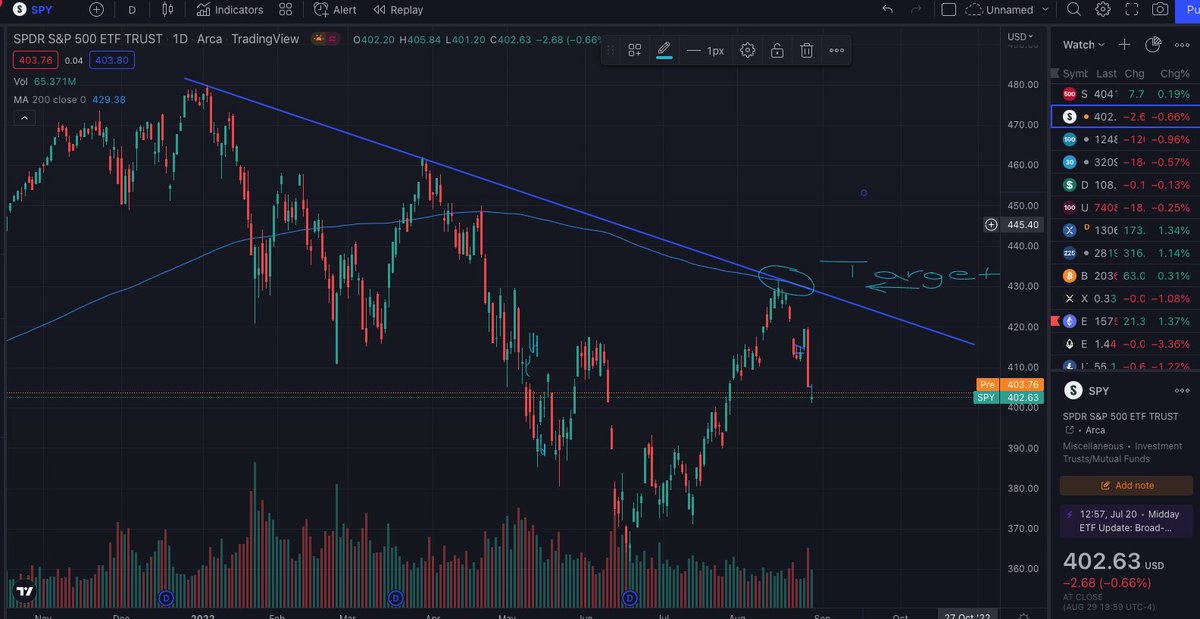The width and height of the screenshot is (1200, 619).
Task: Click the D dividend marker near June
Action: point(629,598)
